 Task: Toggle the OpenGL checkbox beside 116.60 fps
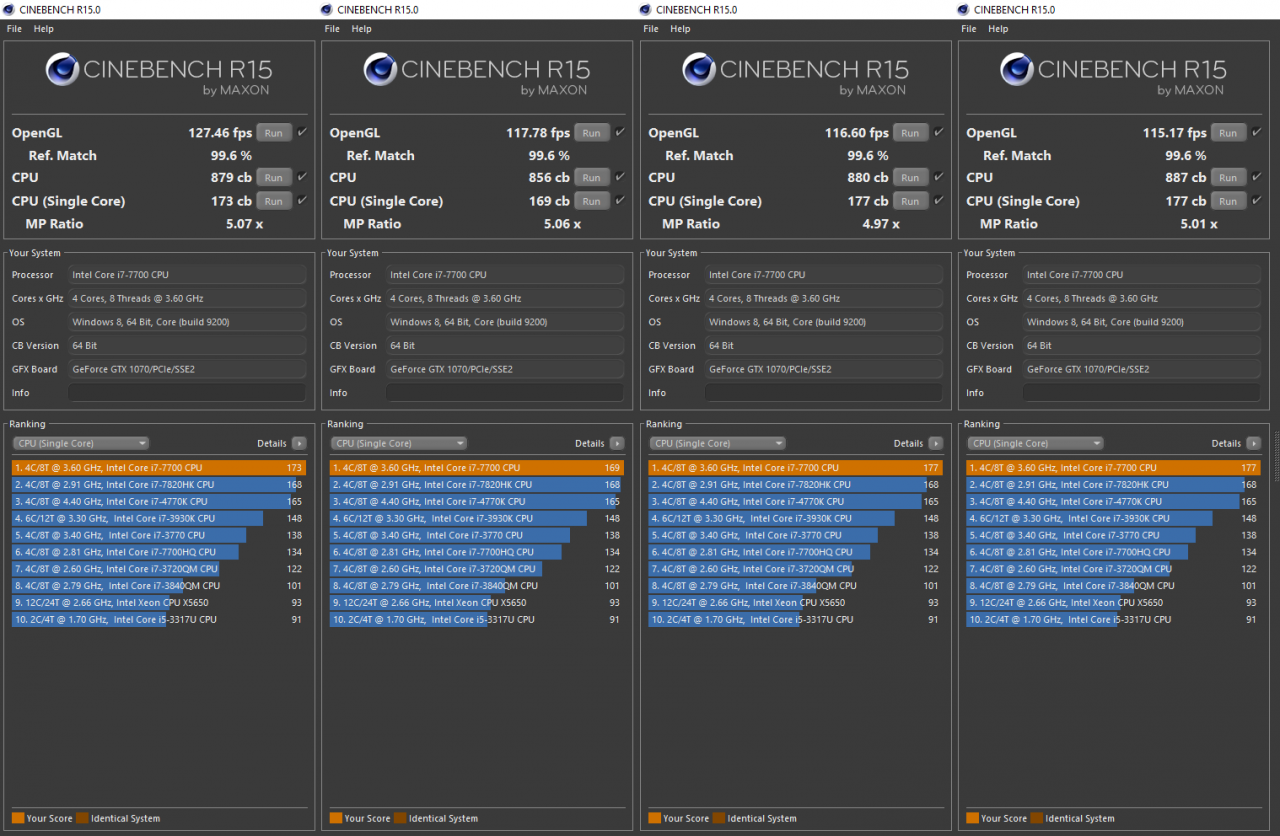[939, 132]
